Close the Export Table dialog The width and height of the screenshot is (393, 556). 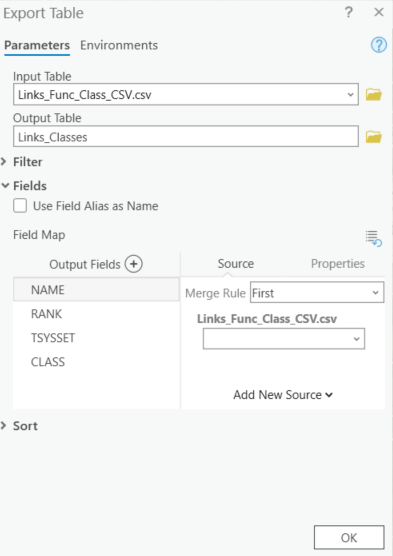379,12
